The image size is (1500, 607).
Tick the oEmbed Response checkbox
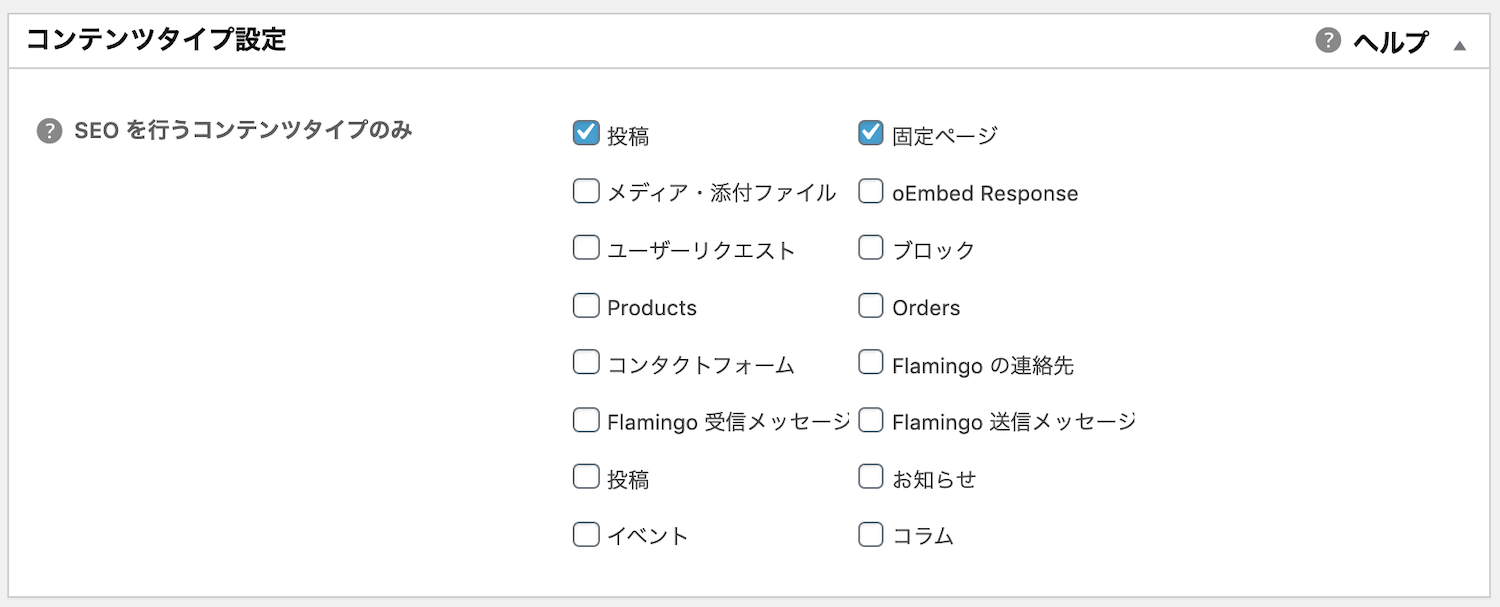pos(871,191)
